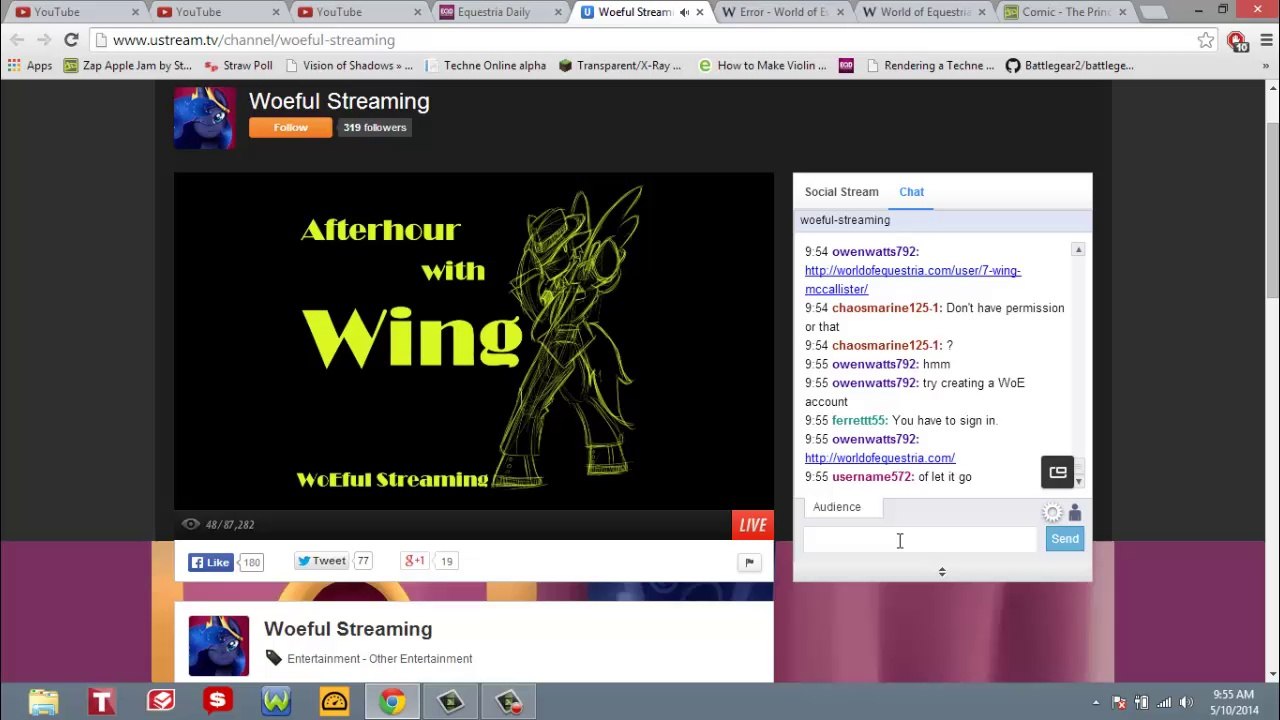Switch to the Social Stream tab
Image resolution: width=1280 pixels, height=720 pixels.
[842, 192]
